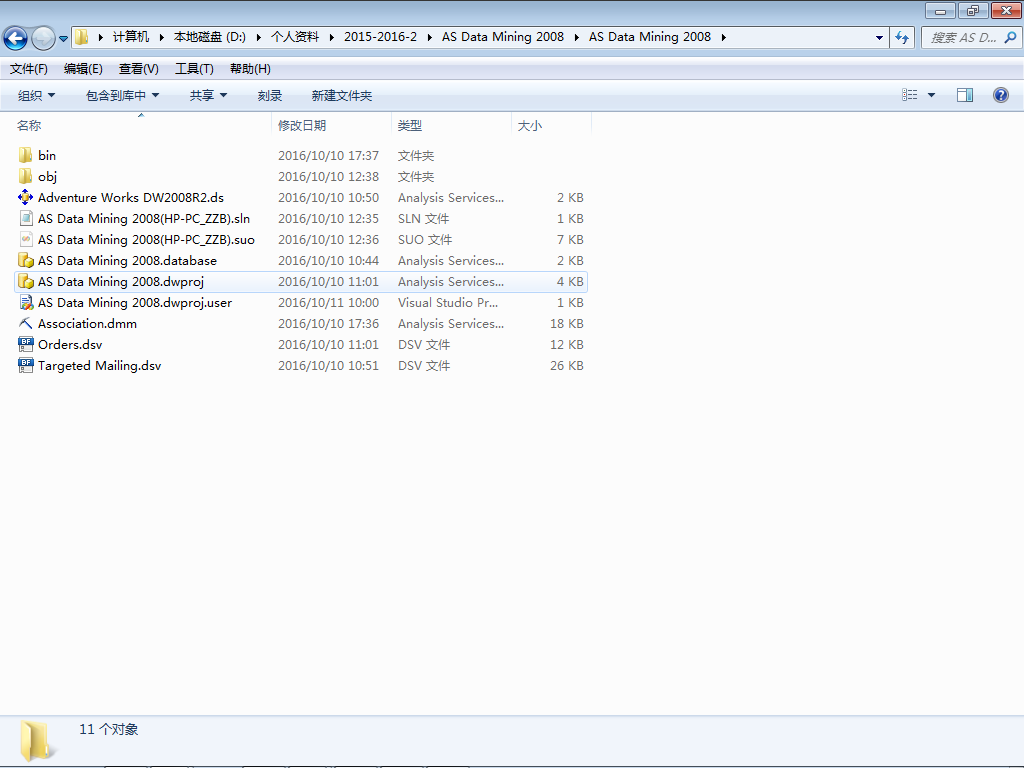This screenshot has width=1024, height=768.
Task: Select Orders.dsv file icon
Action: point(25,344)
